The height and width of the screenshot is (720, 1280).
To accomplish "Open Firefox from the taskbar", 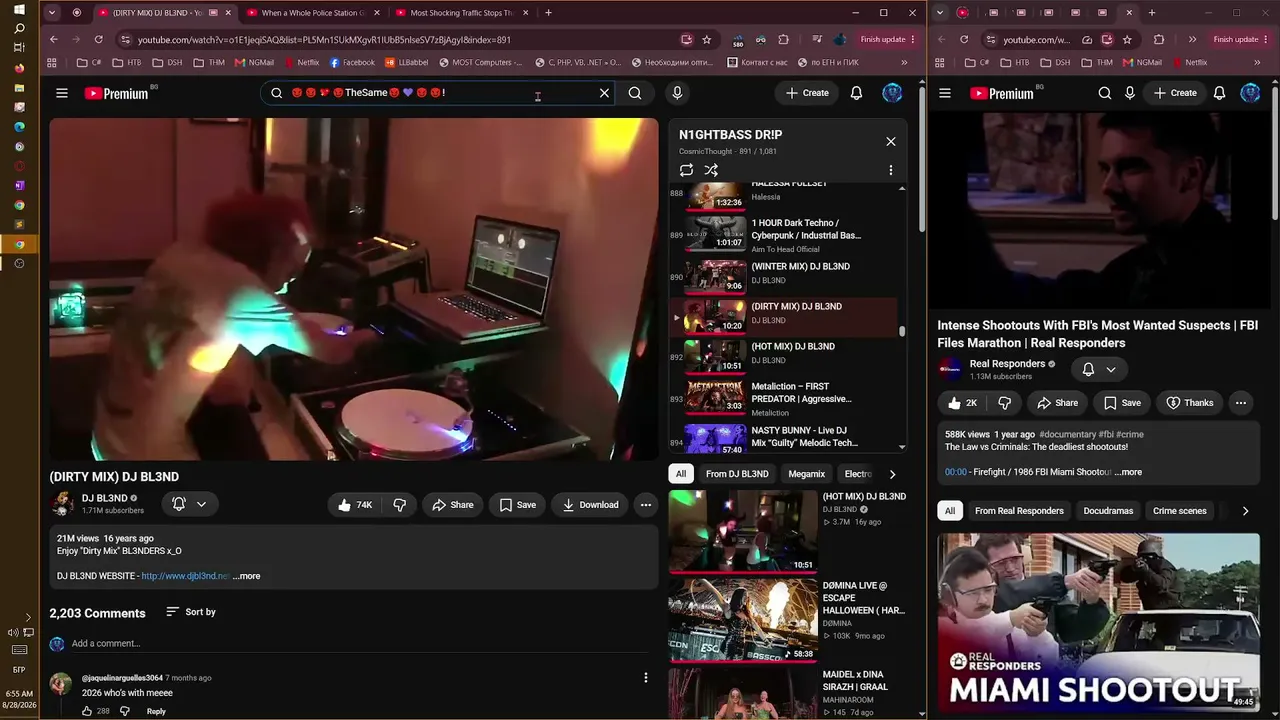I will pos(19,68).
